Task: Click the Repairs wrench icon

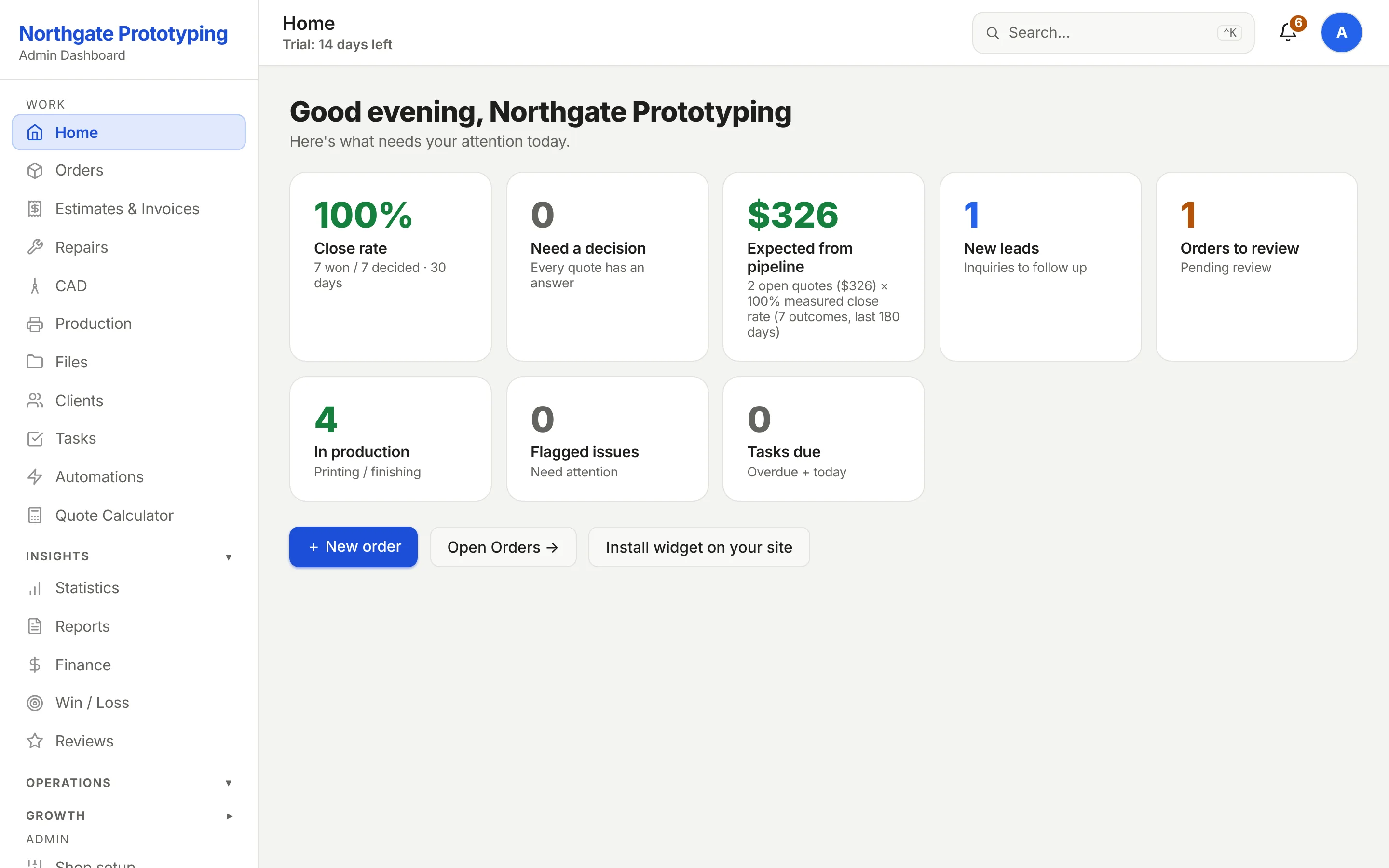Action: click(35, 247)
